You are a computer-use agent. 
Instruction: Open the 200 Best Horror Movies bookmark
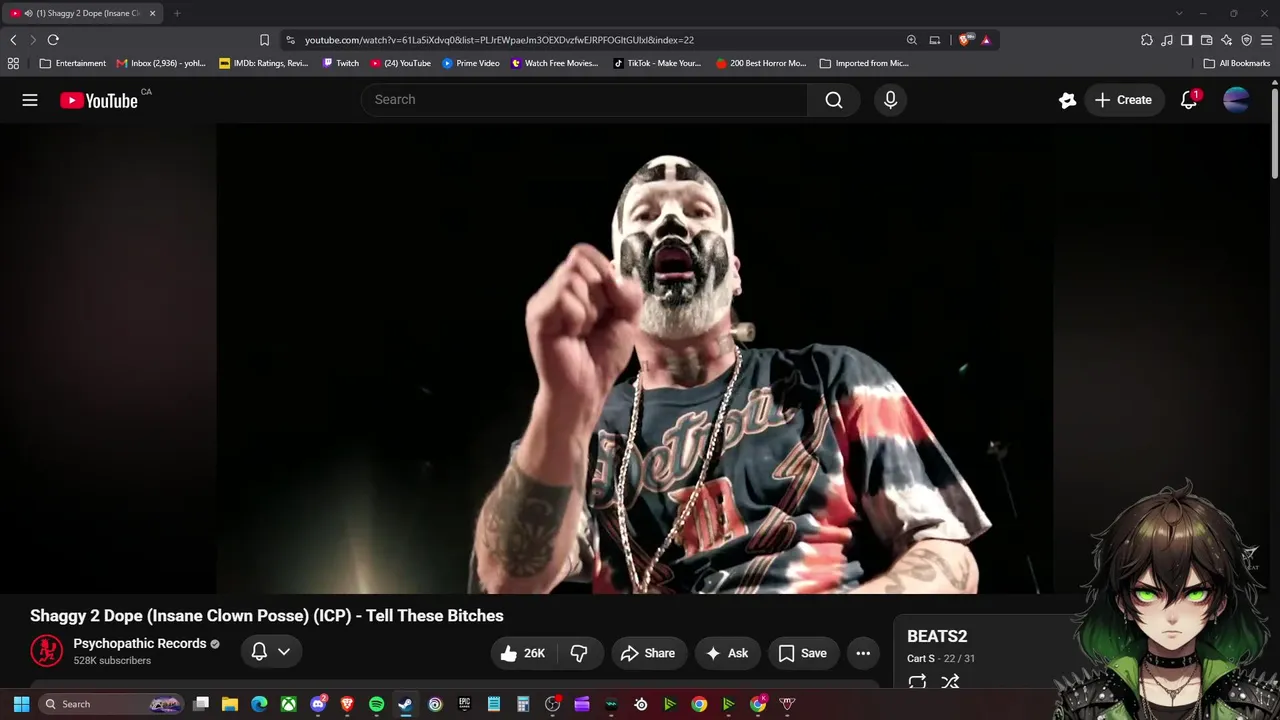point(761,63)
